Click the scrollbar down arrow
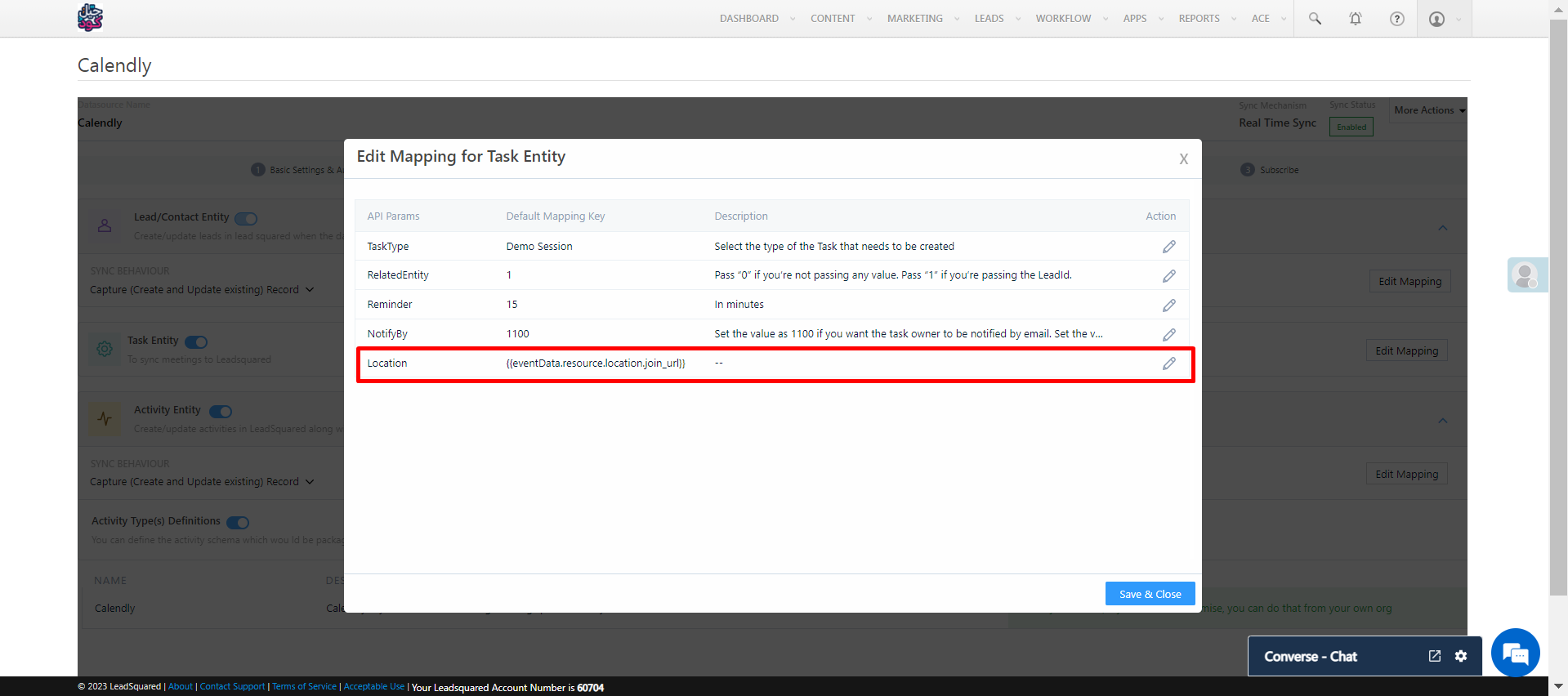Image resolution: width=1568 pixels, height=696 pixels. tap(1558, 686)
